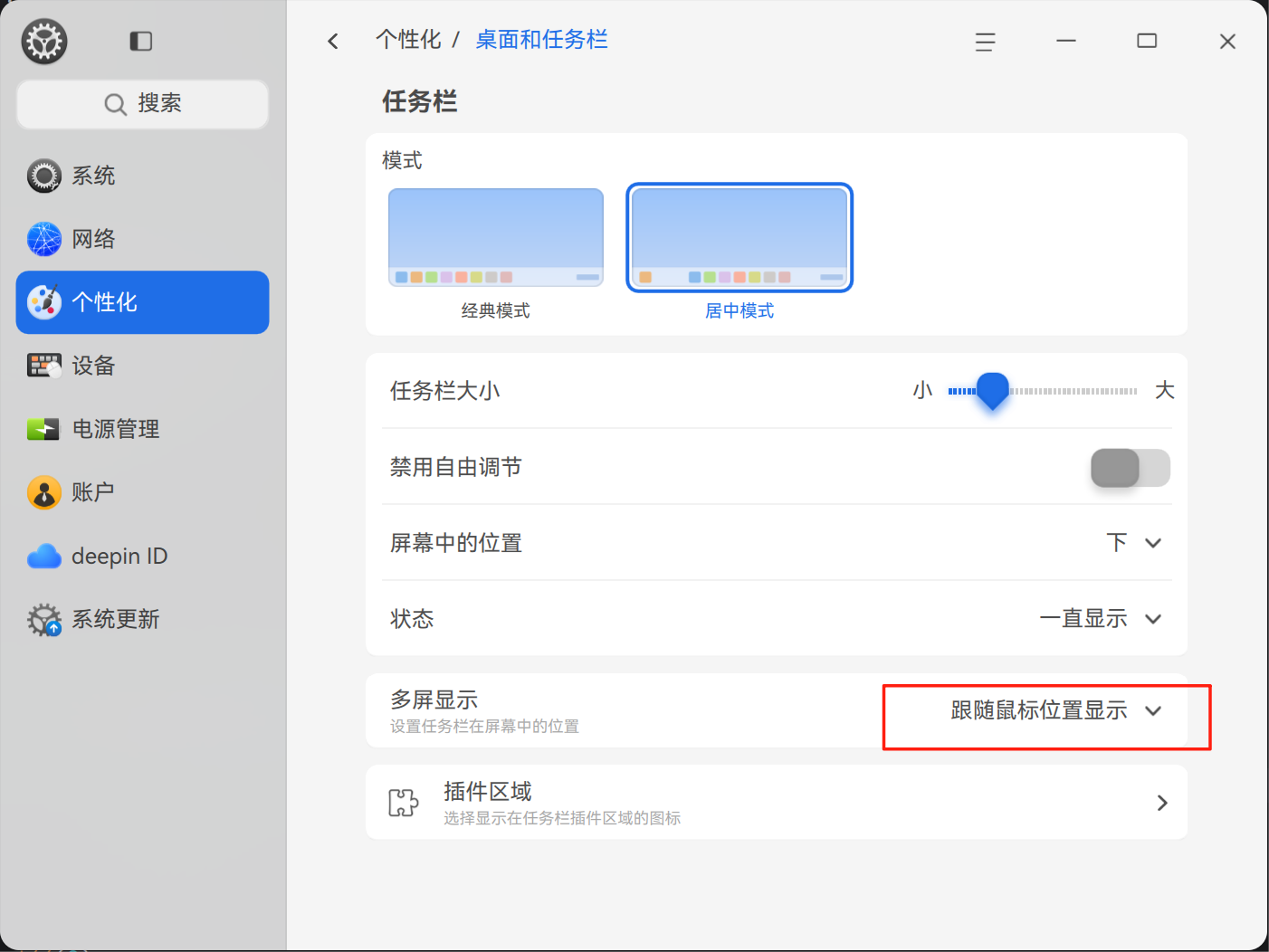
Task: Choose the 经典模式 label
Action: pyautogui.click(x=496, y=311)
